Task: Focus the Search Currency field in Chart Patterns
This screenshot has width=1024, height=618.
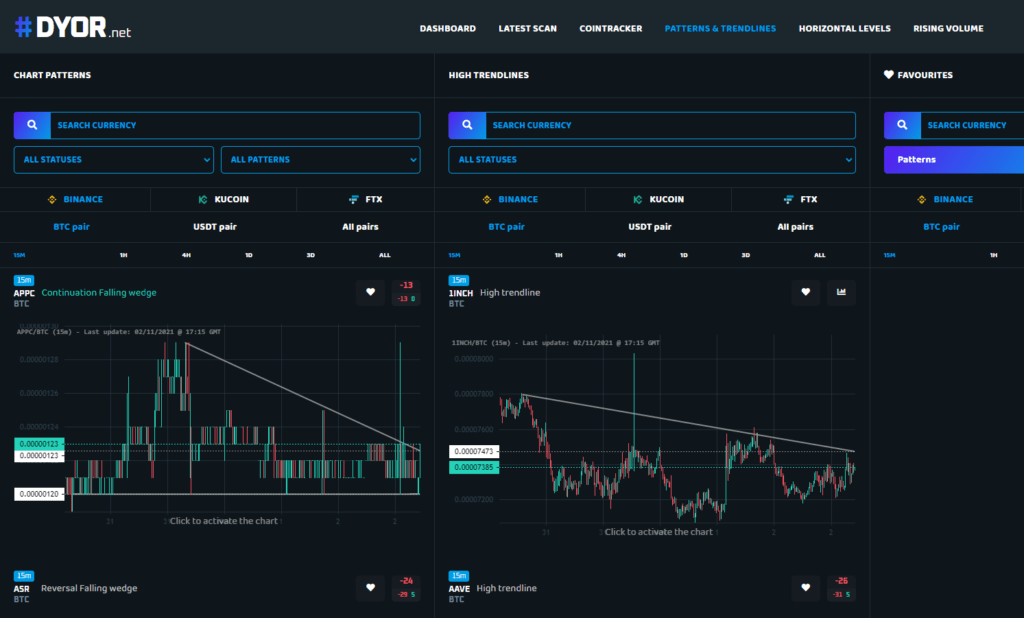Action: pos(235,125)
